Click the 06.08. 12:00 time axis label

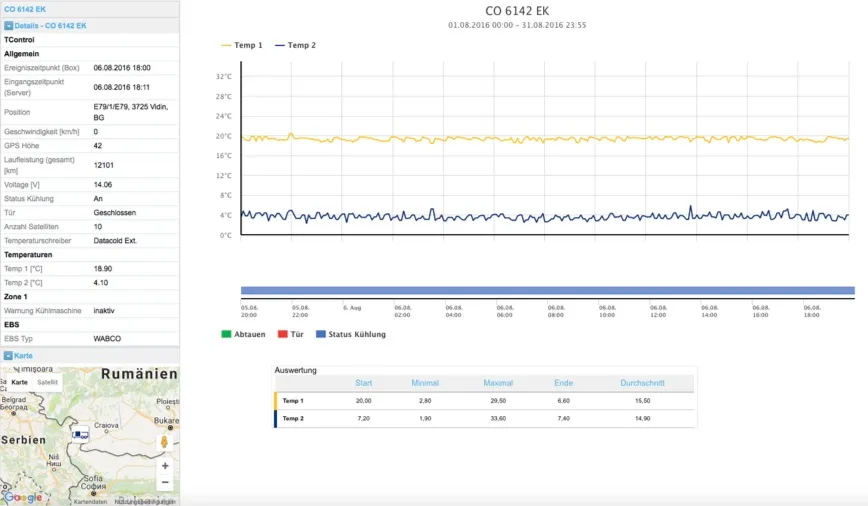tap(658, 311)
